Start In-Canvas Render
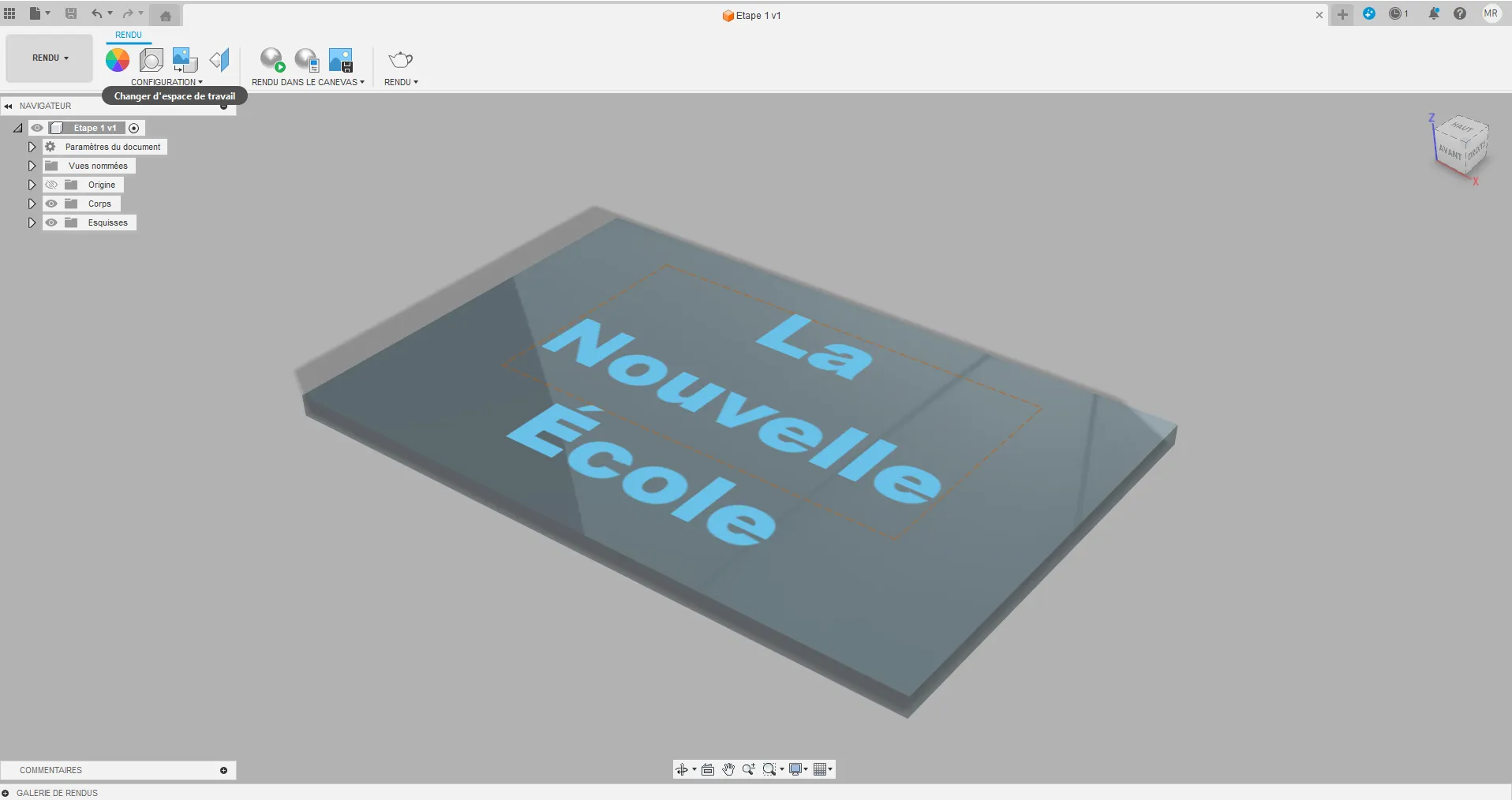The width and height of the screenshot is (1512, 800). tap(272, 60)
